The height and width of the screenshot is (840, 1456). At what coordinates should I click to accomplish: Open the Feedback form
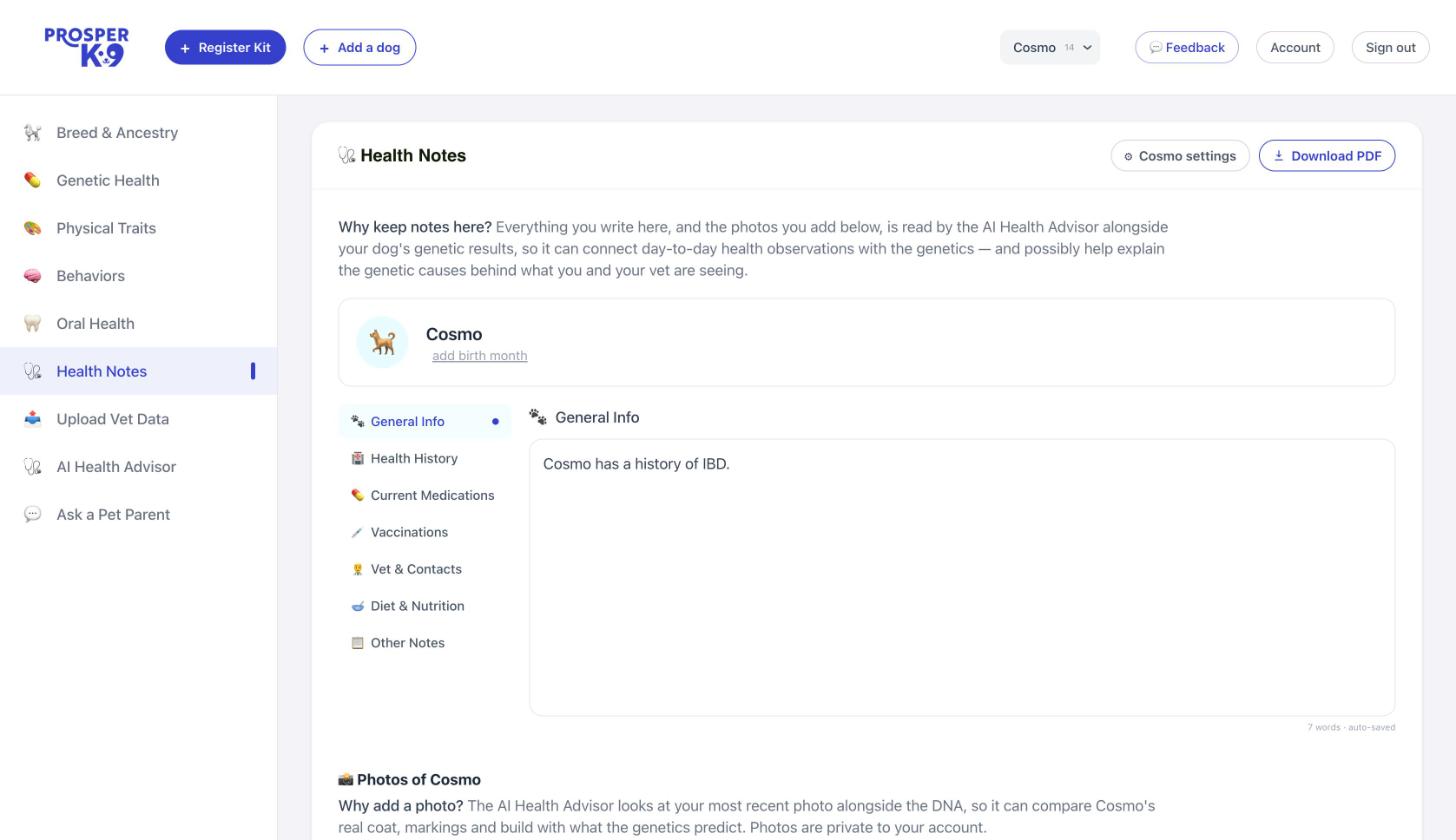[1187, 47]
